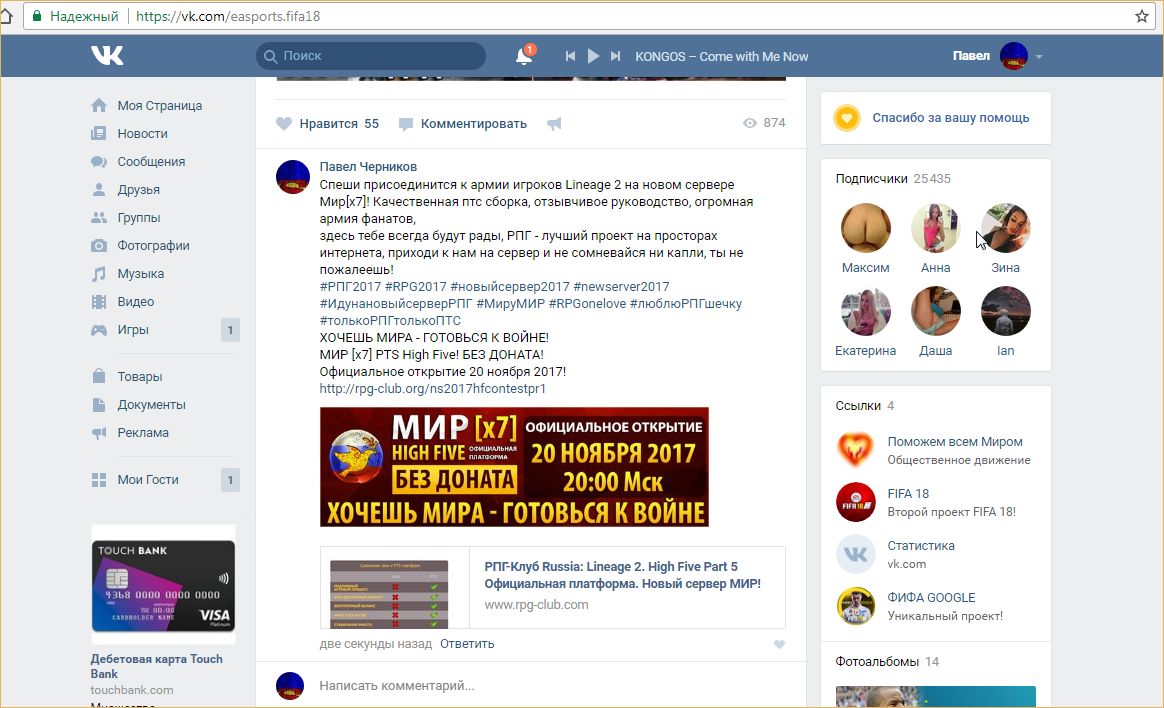This screenshot has width=1164, height=708.
Task: Play the KONGOS track
Action: click(593, 56)
